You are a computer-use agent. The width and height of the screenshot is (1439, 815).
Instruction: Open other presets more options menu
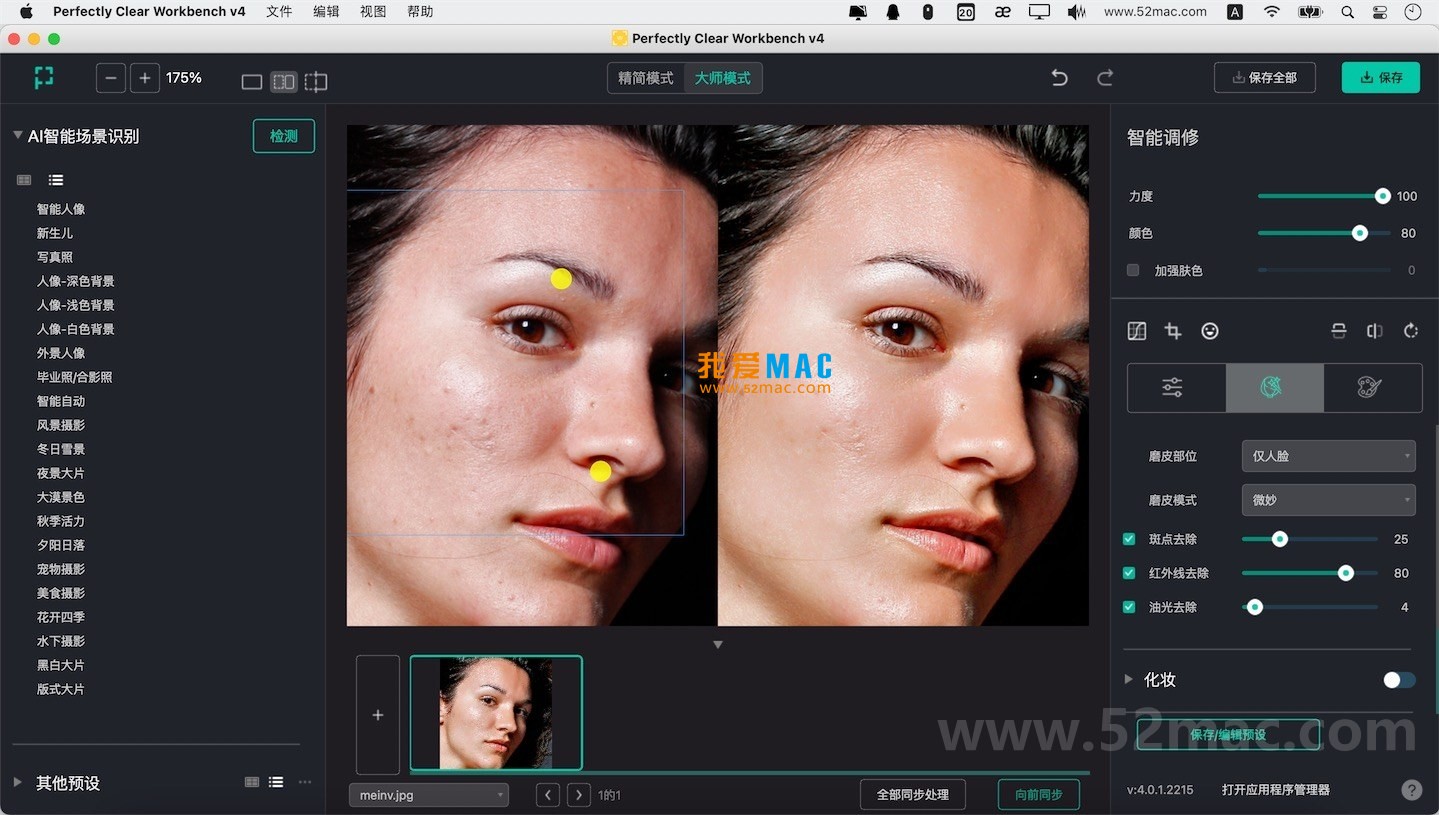click(x=305, y=782)
